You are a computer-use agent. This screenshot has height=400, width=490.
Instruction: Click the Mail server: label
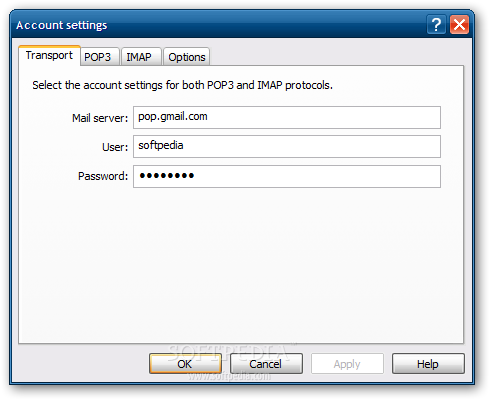pyautogui.click(x=100, y=118)
